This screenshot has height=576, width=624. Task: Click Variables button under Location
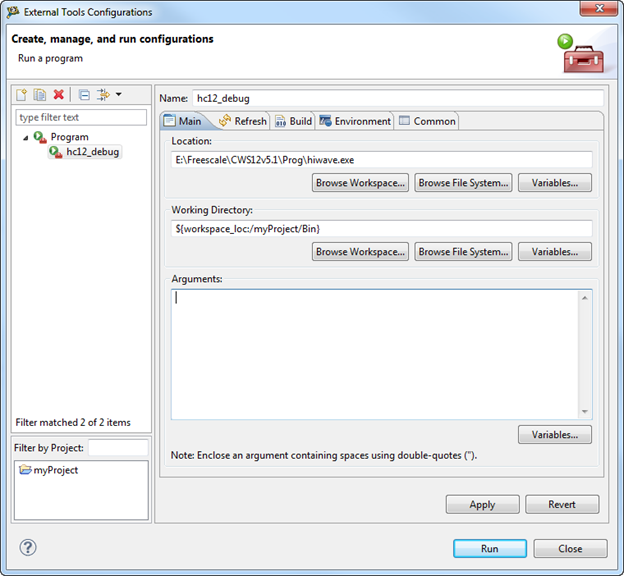click(555, 183)
